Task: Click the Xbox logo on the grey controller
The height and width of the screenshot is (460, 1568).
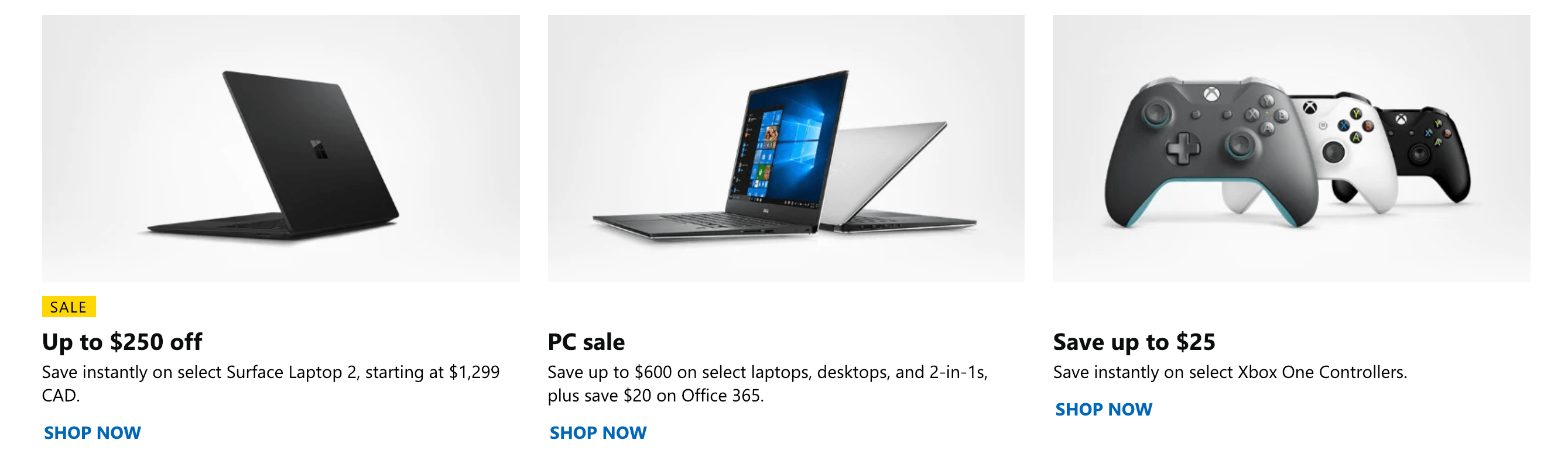Action: coord(1212,94)
